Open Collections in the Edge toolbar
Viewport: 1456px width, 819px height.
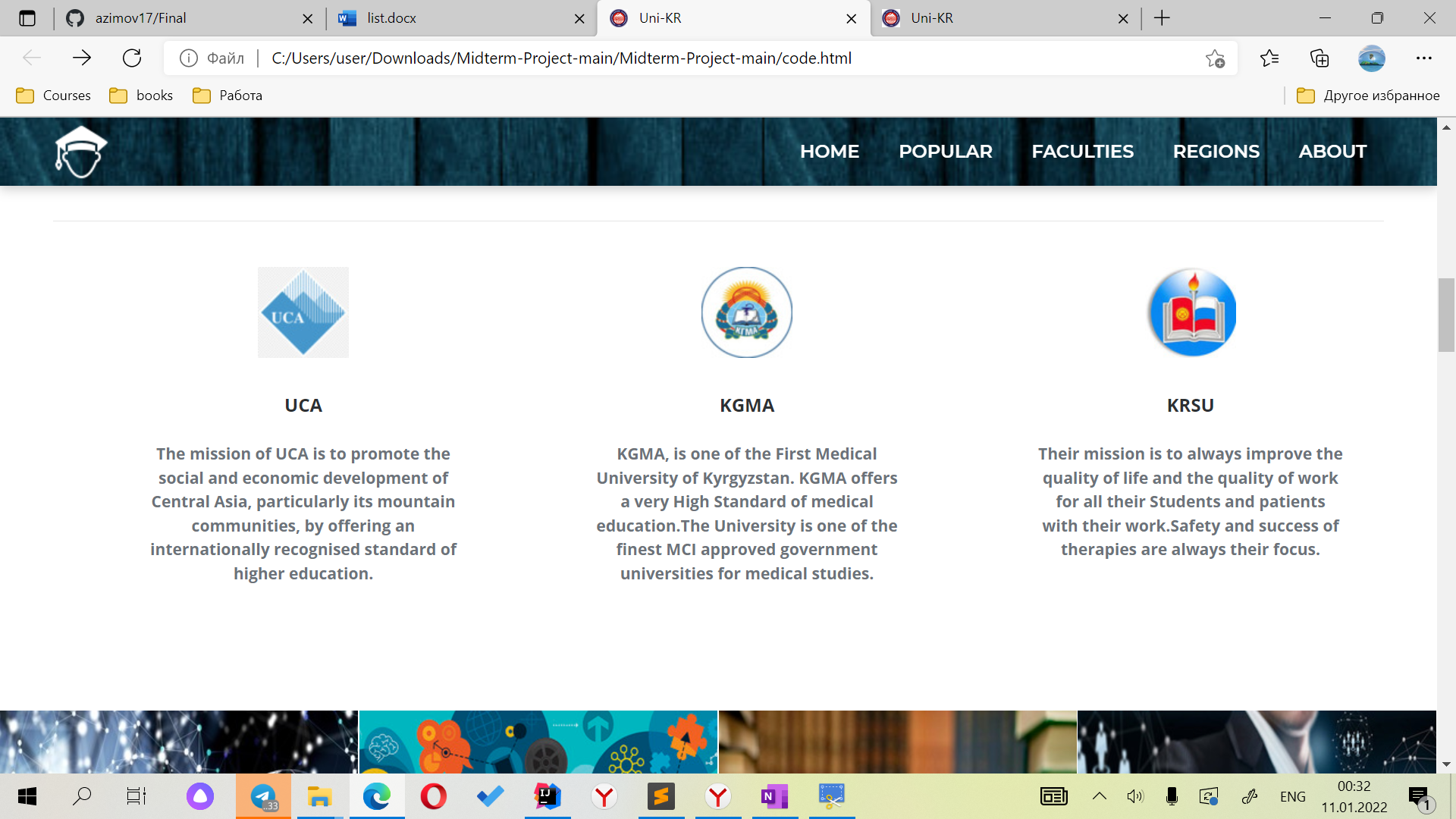tap(1320, 58)
